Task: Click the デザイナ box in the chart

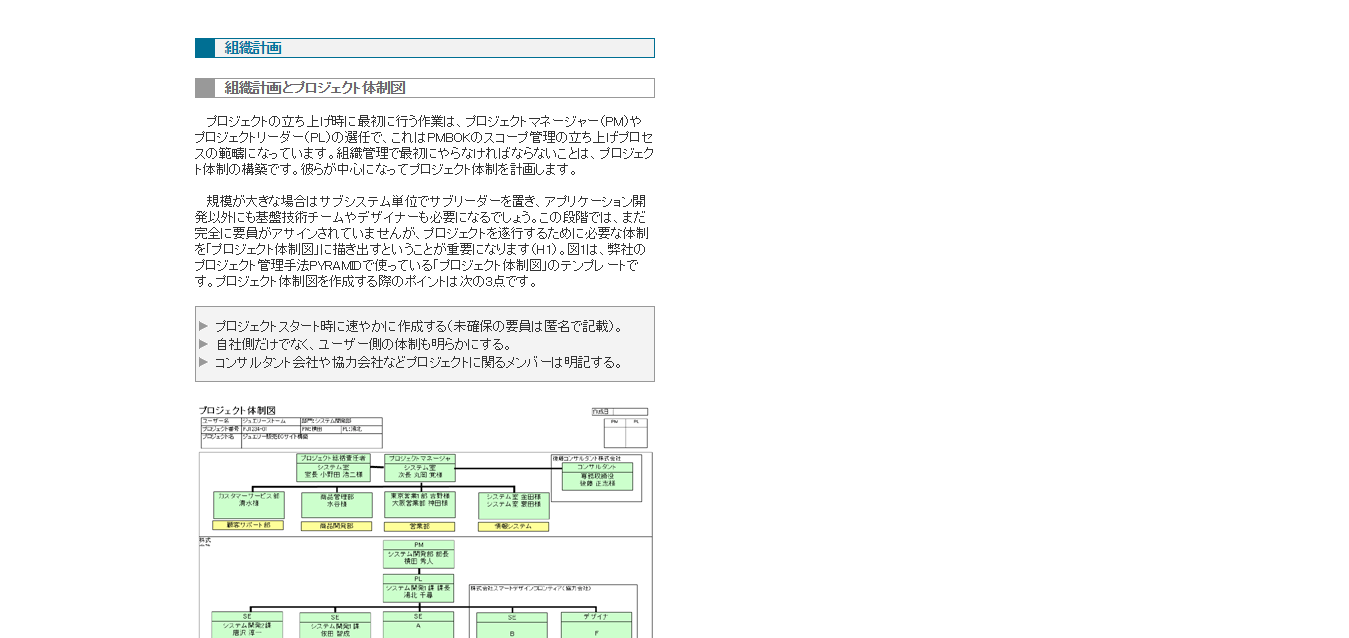Action: point(596,624)
